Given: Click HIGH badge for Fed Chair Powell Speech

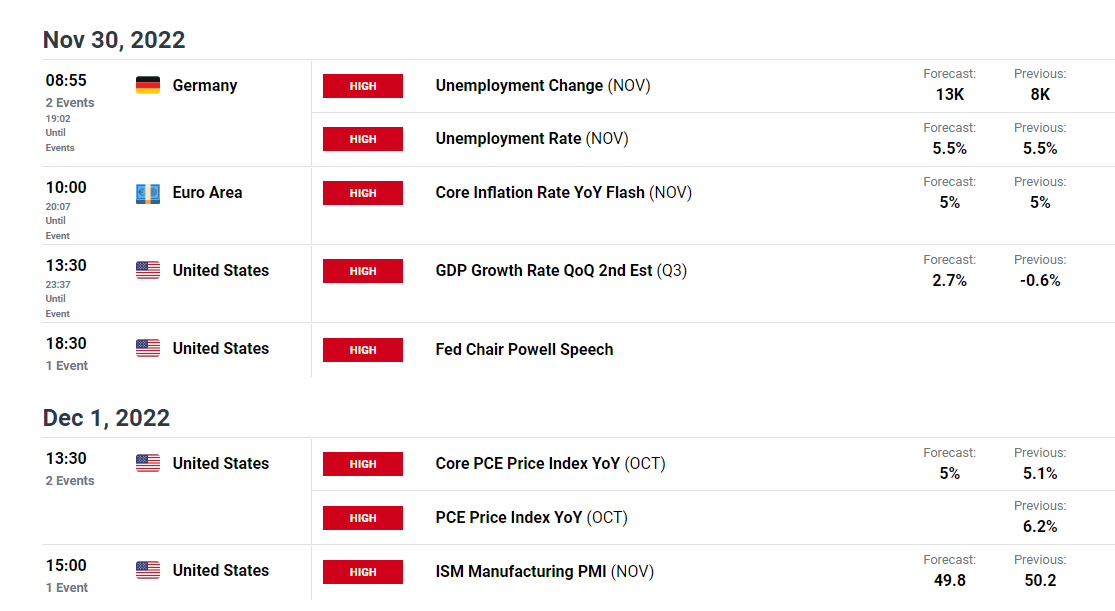Looking at the screenshot, I should tap(363, 350).
